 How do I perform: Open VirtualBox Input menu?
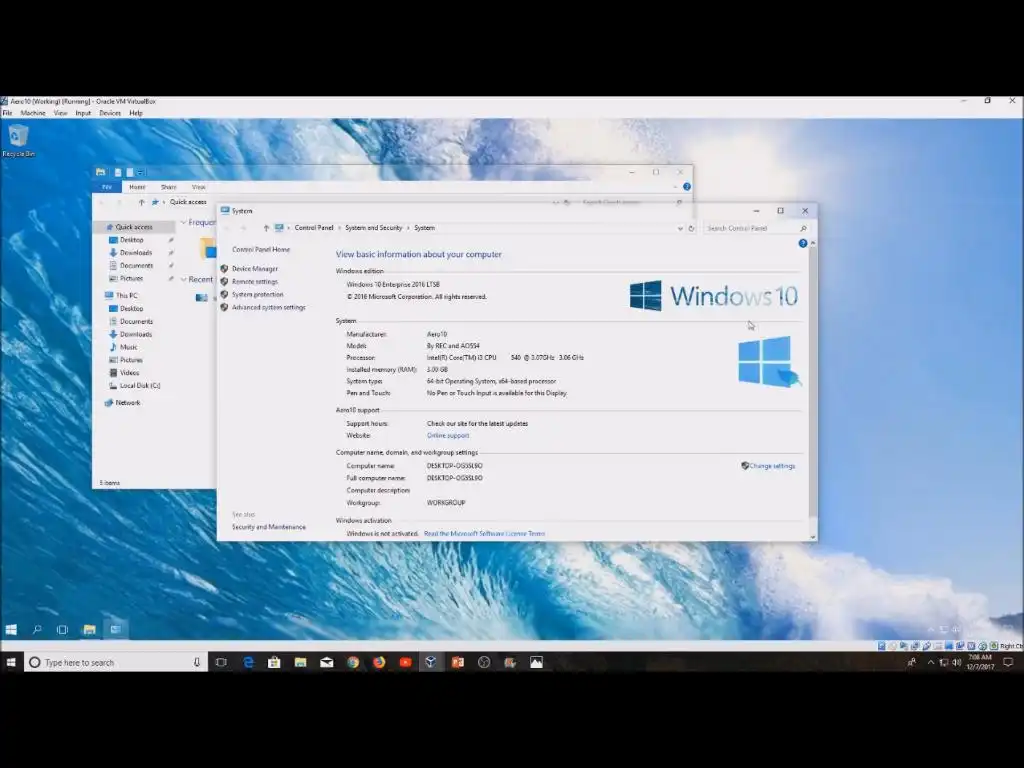point(83,113)
